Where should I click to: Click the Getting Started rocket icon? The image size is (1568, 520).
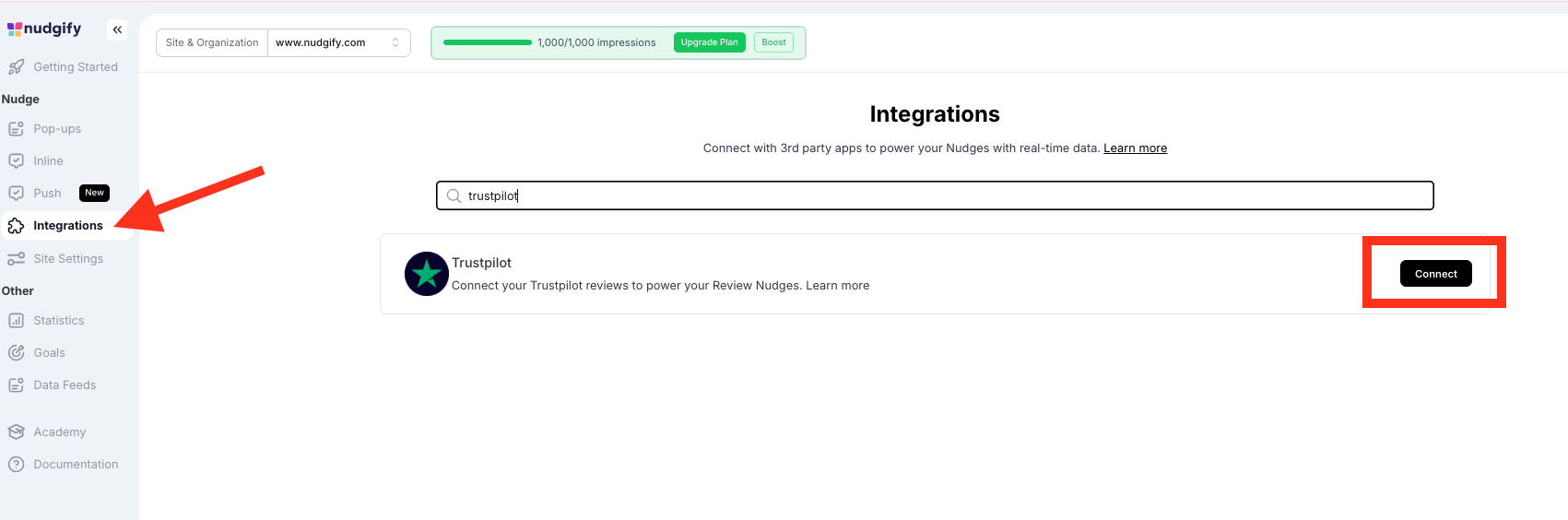tap(16, 66)
